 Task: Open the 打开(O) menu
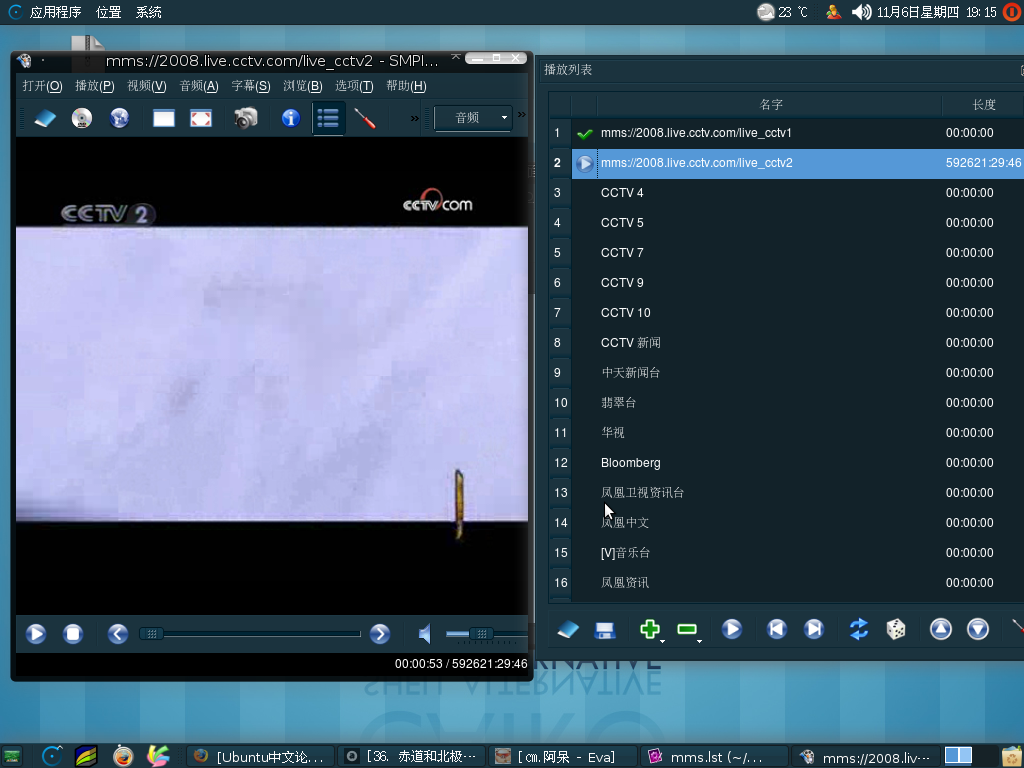point(42,86)
